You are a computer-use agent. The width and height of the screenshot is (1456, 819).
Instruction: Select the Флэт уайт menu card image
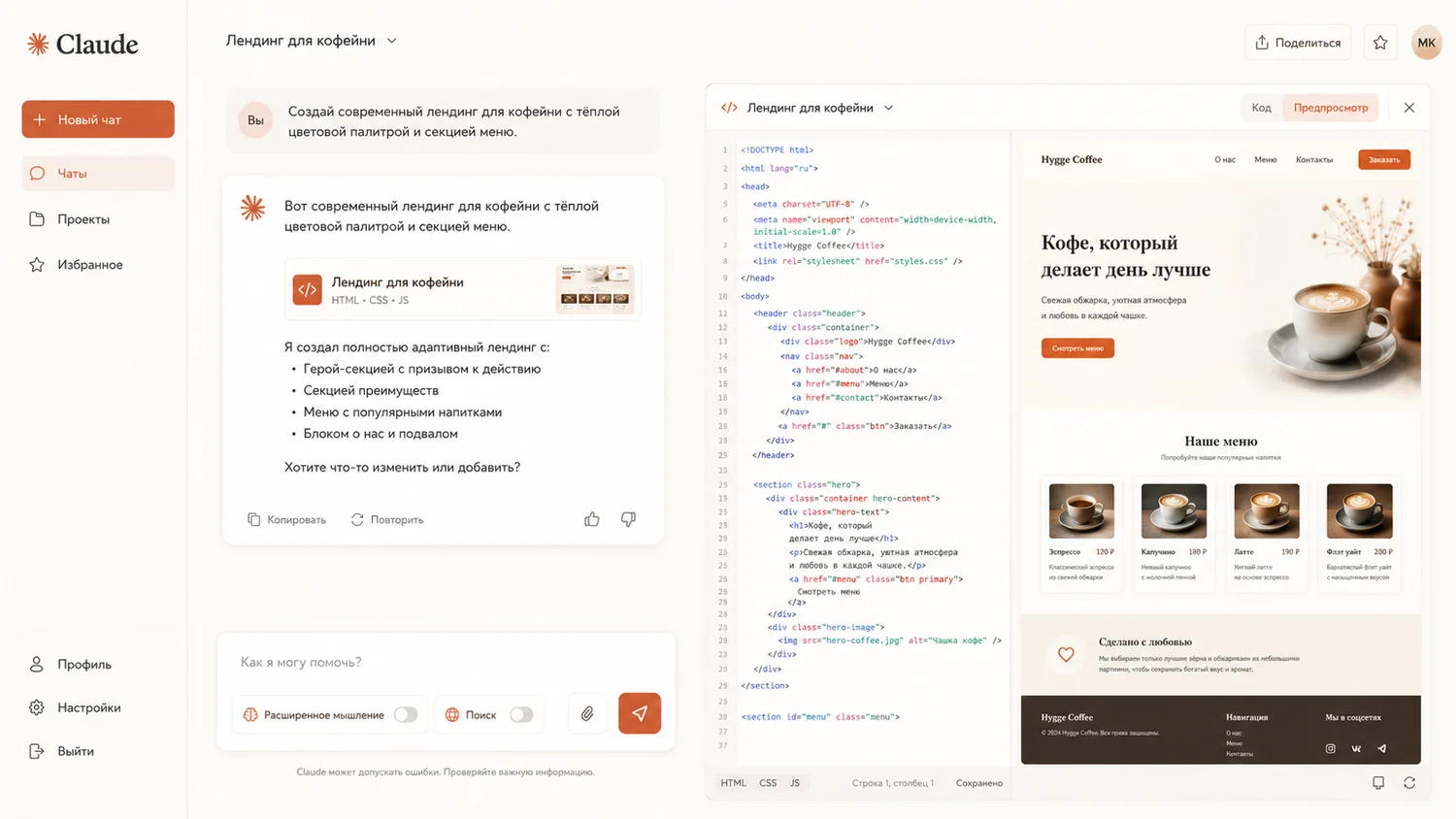(x=1360, y=510)
